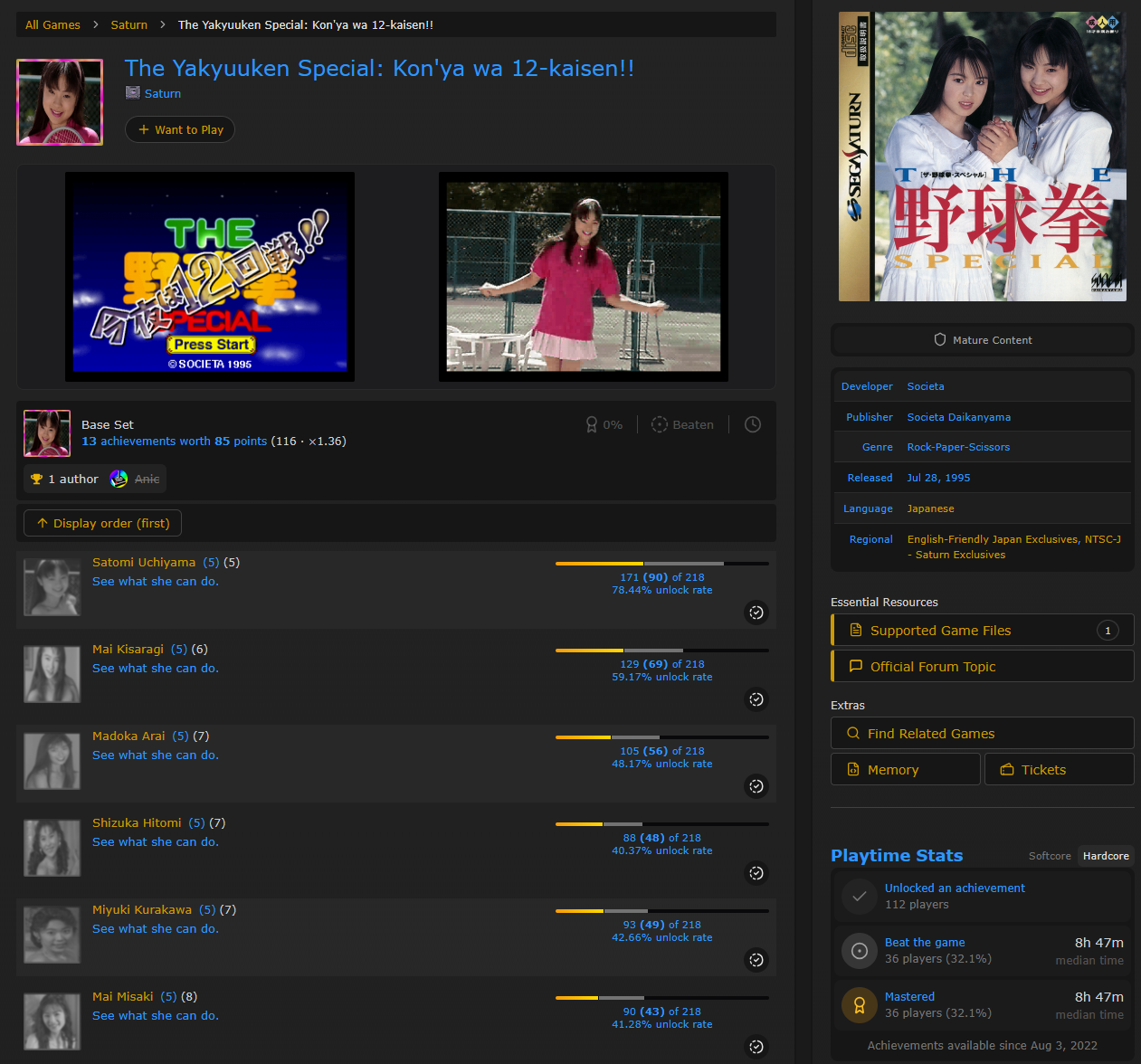1141x1064 pixels.
Task: Click the trophy icon beside 1 author
Action: click(36, 479)
